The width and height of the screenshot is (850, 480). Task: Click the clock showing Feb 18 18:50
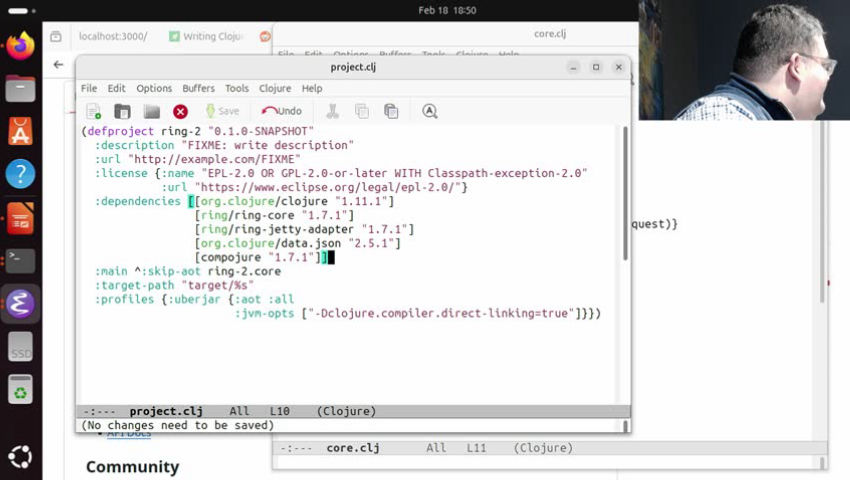pos(447,10)
